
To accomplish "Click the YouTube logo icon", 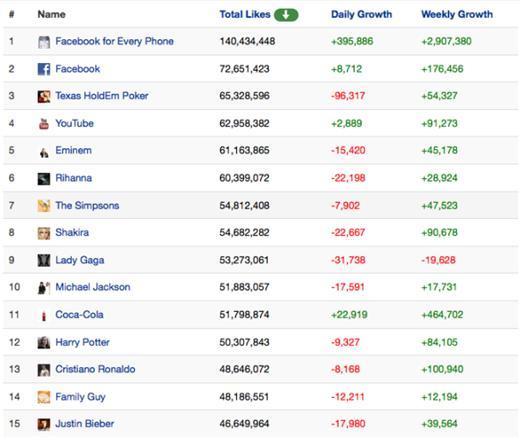I will (44, 124).
